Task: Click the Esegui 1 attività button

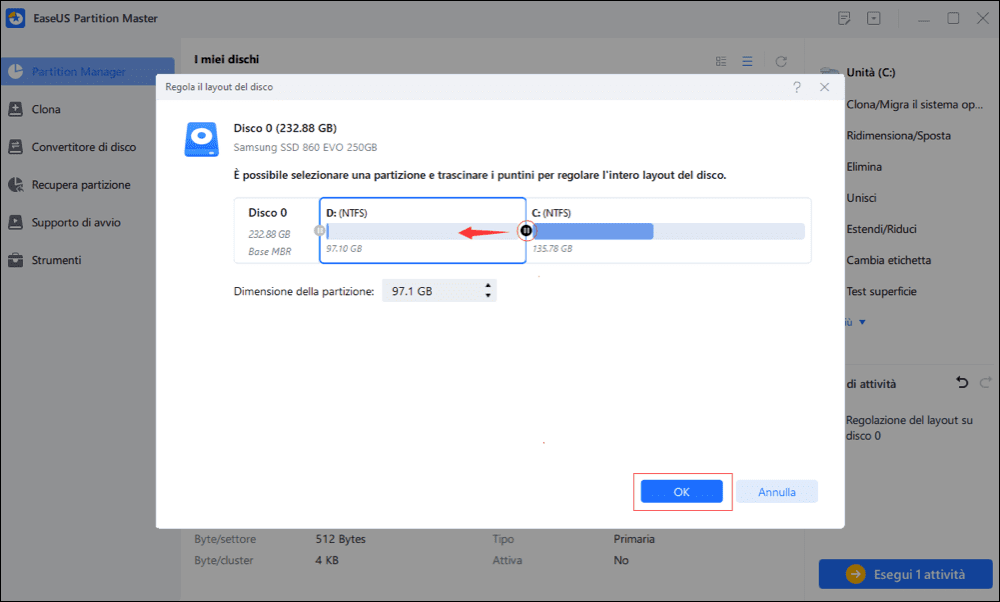Action: click(x=906, y=574)
